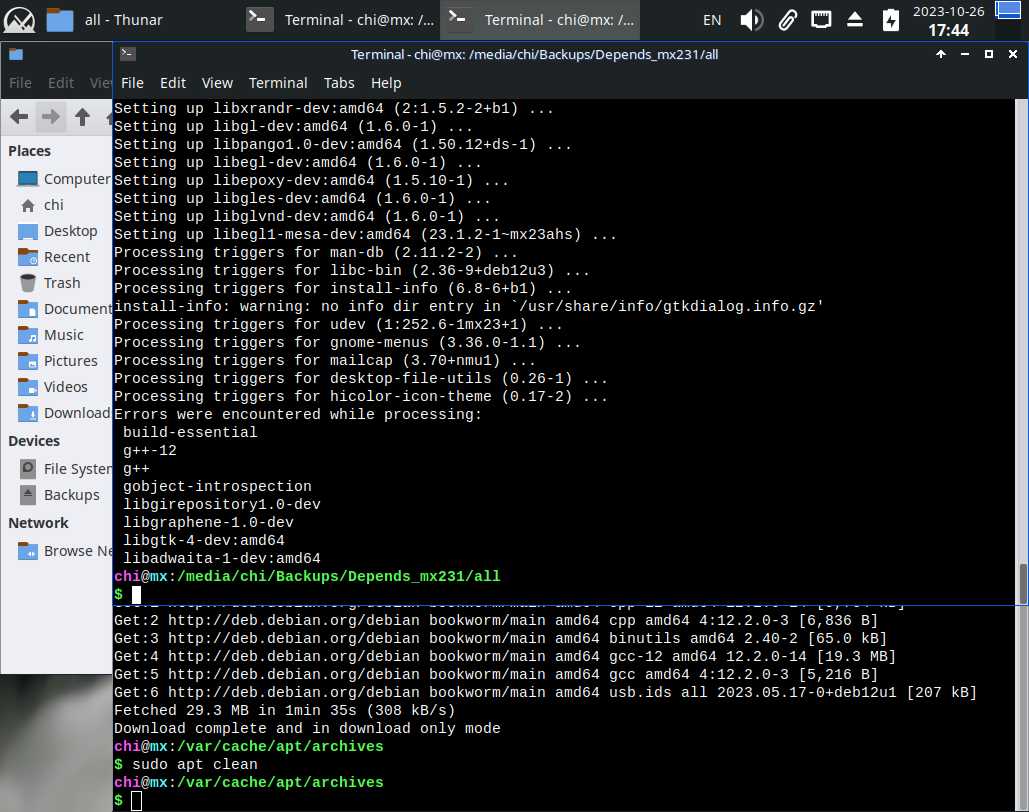Click the front terminal's vertical scrollbar handle
Image resolution: width=1029 pixels, height=812 pixels.
pos(1022,582)
